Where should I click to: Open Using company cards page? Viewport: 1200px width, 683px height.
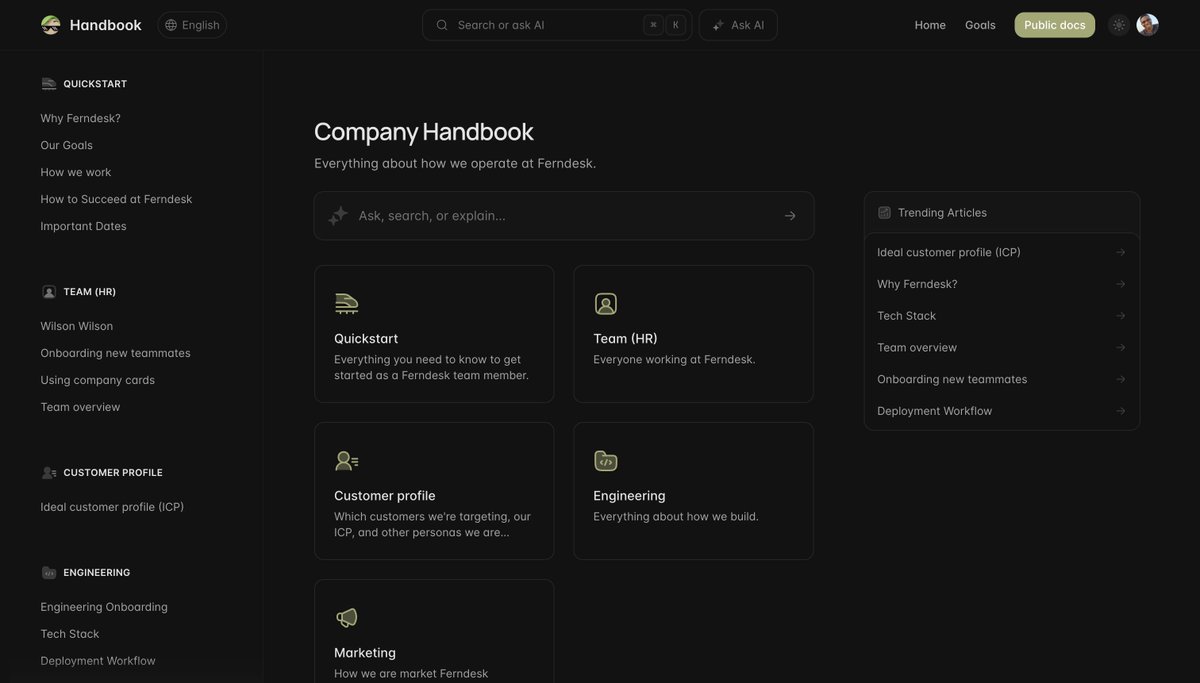tap(97, 380)
